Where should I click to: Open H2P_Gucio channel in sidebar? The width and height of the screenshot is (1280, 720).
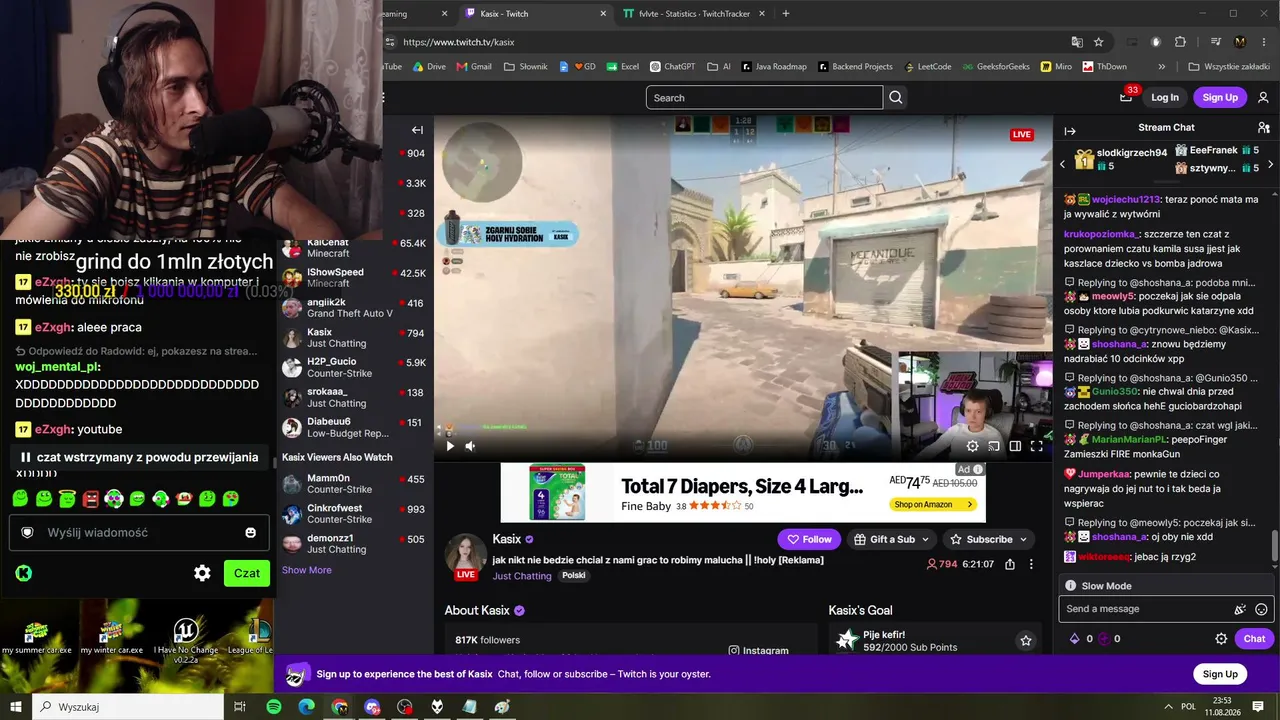point(355,367)
